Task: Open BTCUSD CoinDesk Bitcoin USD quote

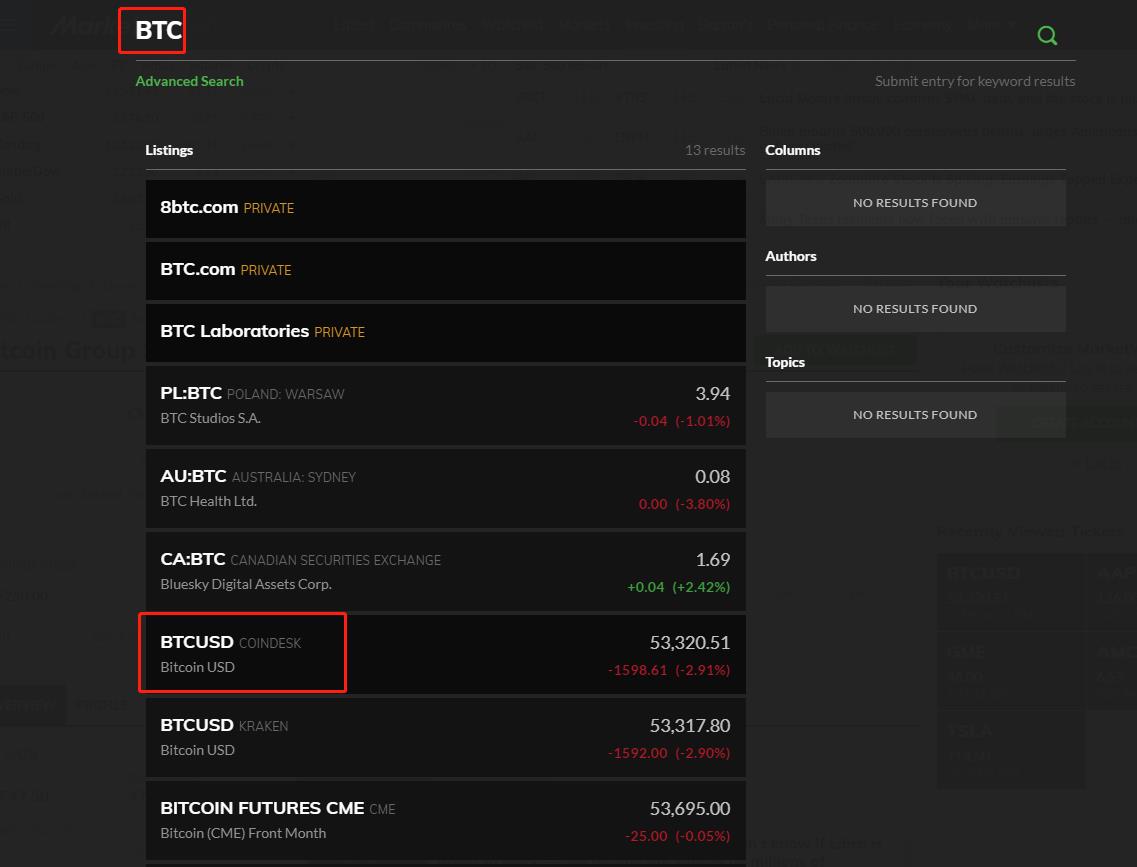Action: pos(445,654)
